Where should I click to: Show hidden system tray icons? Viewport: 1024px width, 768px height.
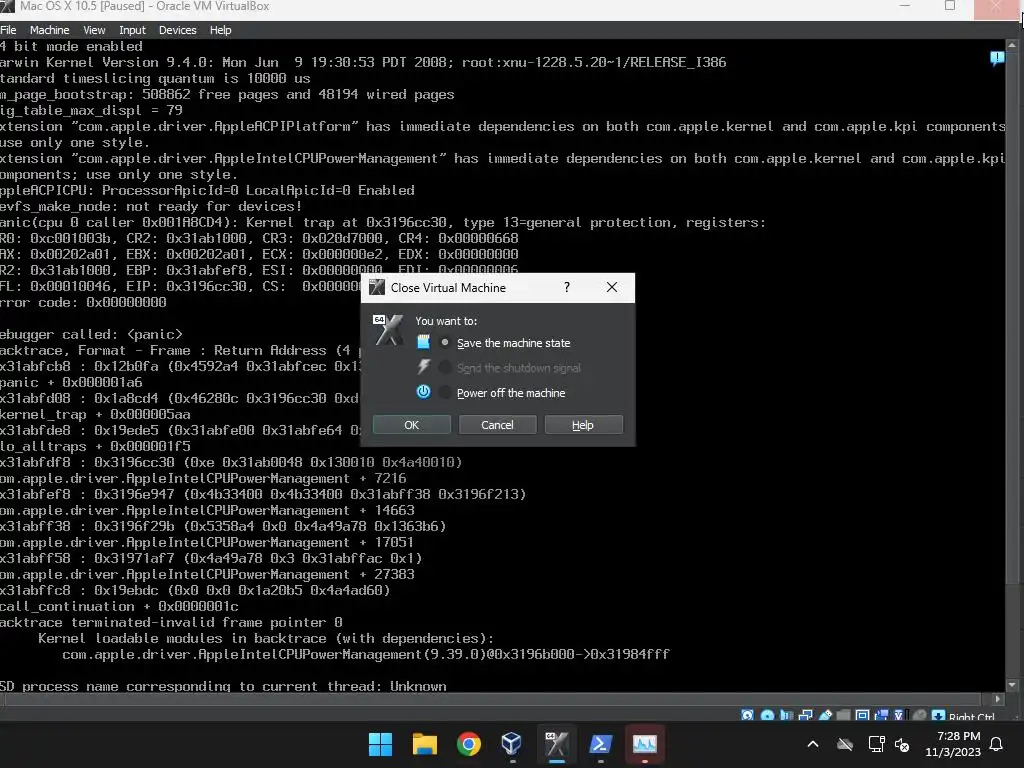click(813, 744)
